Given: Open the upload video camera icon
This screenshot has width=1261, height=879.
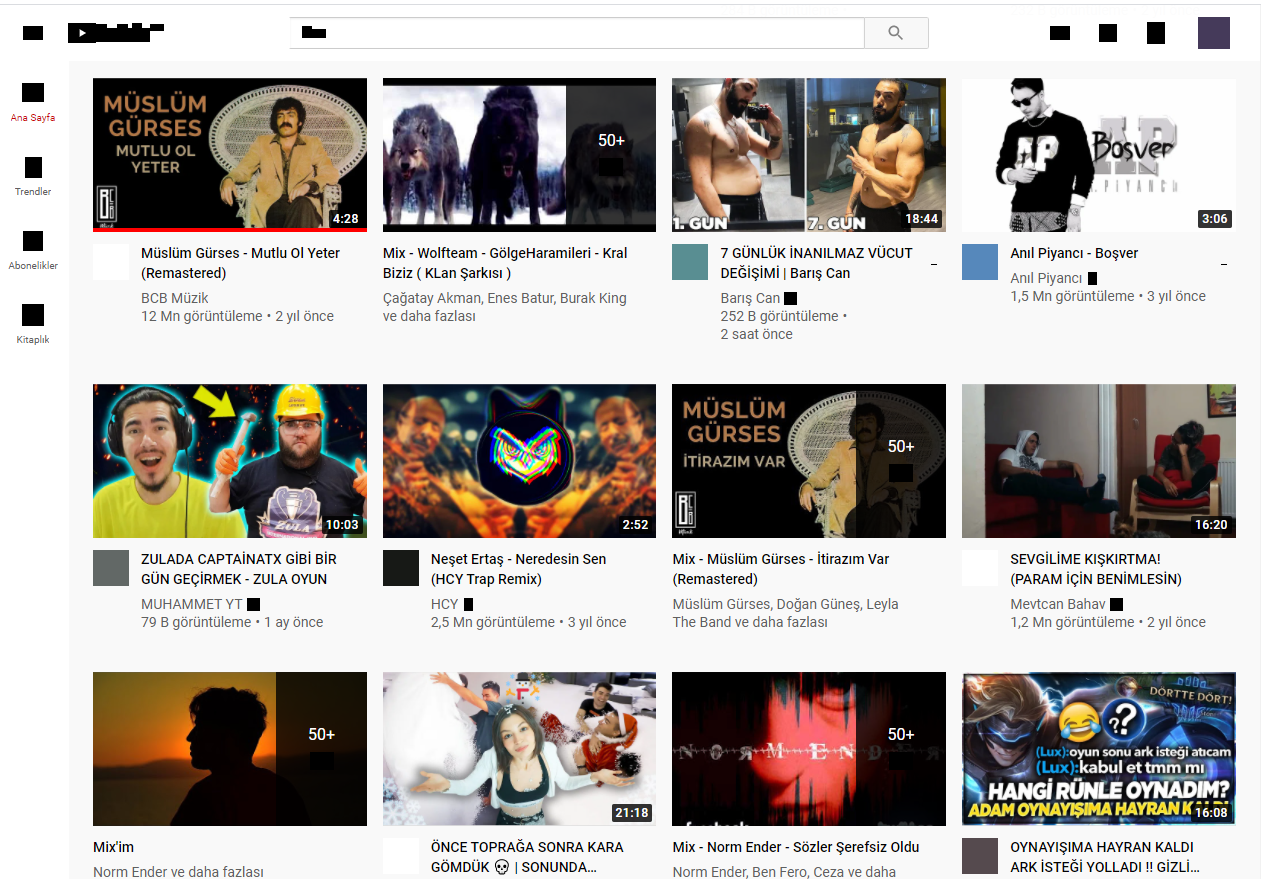Looking at the screenshot, I should (1060, 33).
